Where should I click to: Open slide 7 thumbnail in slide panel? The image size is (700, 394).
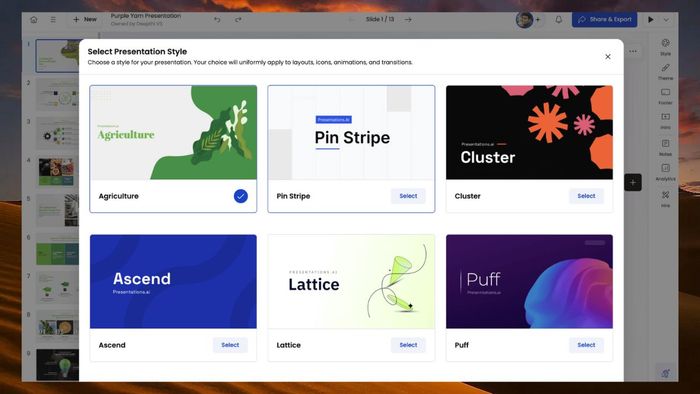pos(58,288)
